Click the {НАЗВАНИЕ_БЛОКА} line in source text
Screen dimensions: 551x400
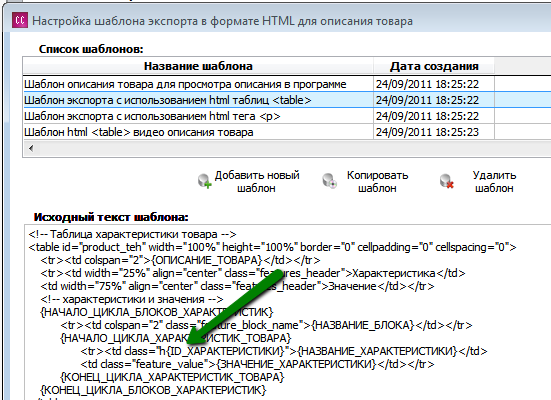(x=266, y=325)
